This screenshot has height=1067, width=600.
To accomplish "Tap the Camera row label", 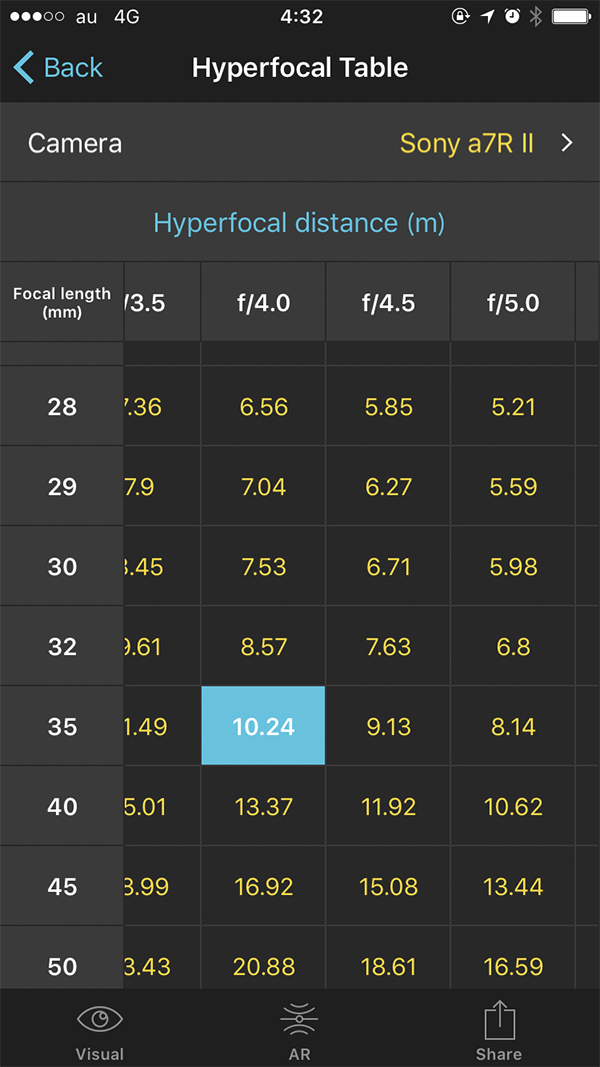I will pos(75,143).
